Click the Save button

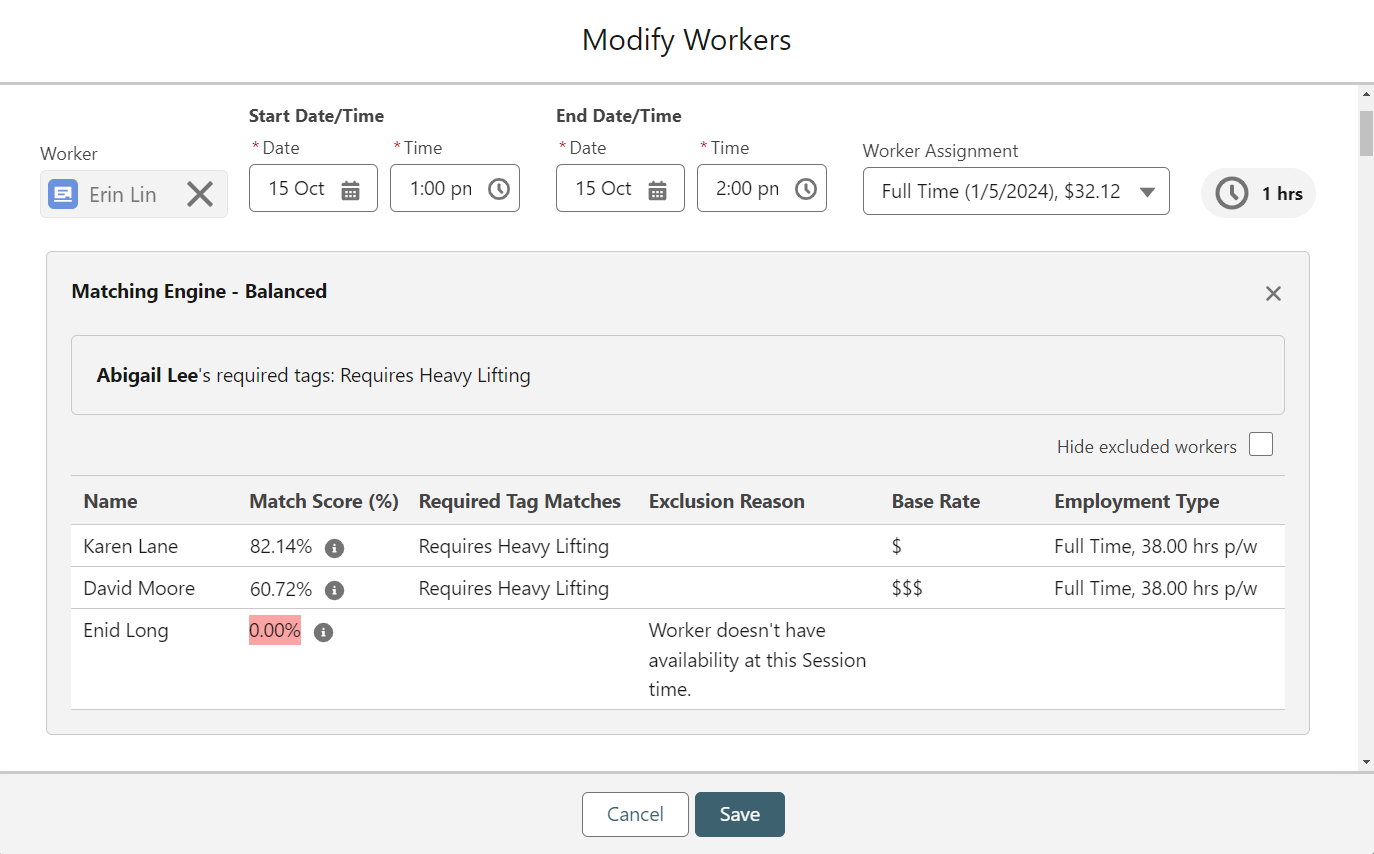tap(739, 814)
